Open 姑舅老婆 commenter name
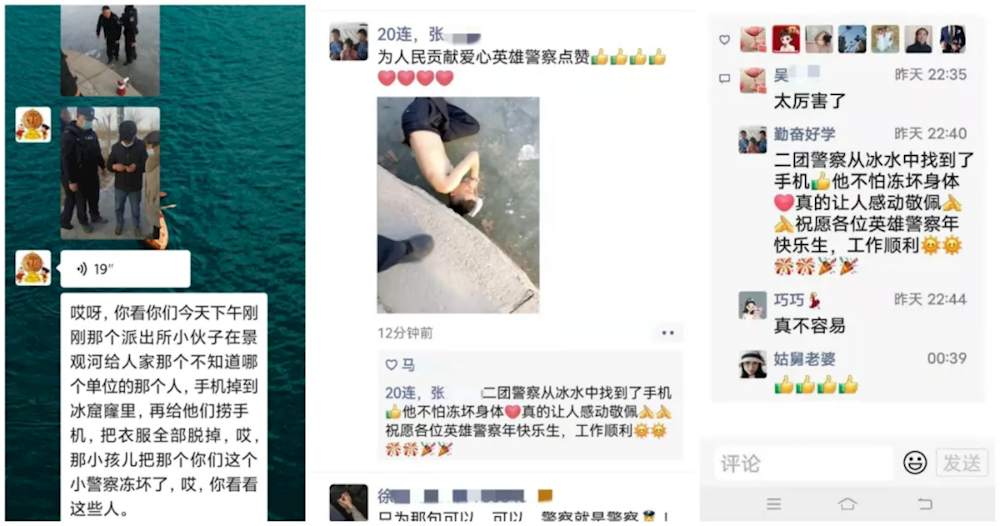1000x526 pixels. coord(804,359)
